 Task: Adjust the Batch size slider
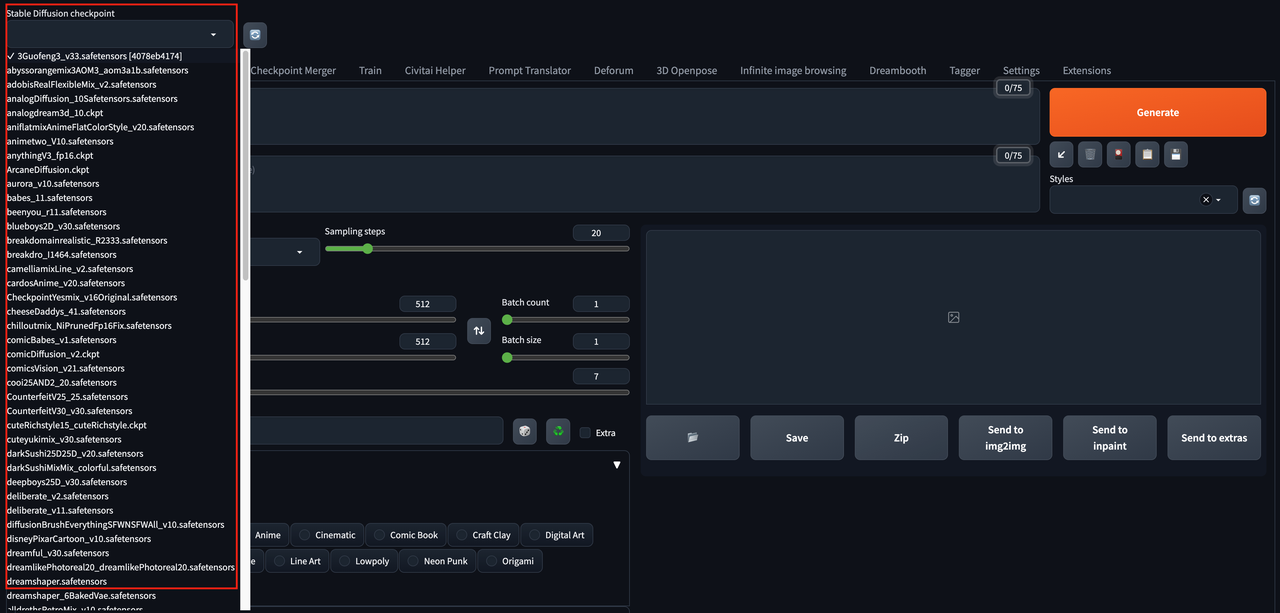565,357
